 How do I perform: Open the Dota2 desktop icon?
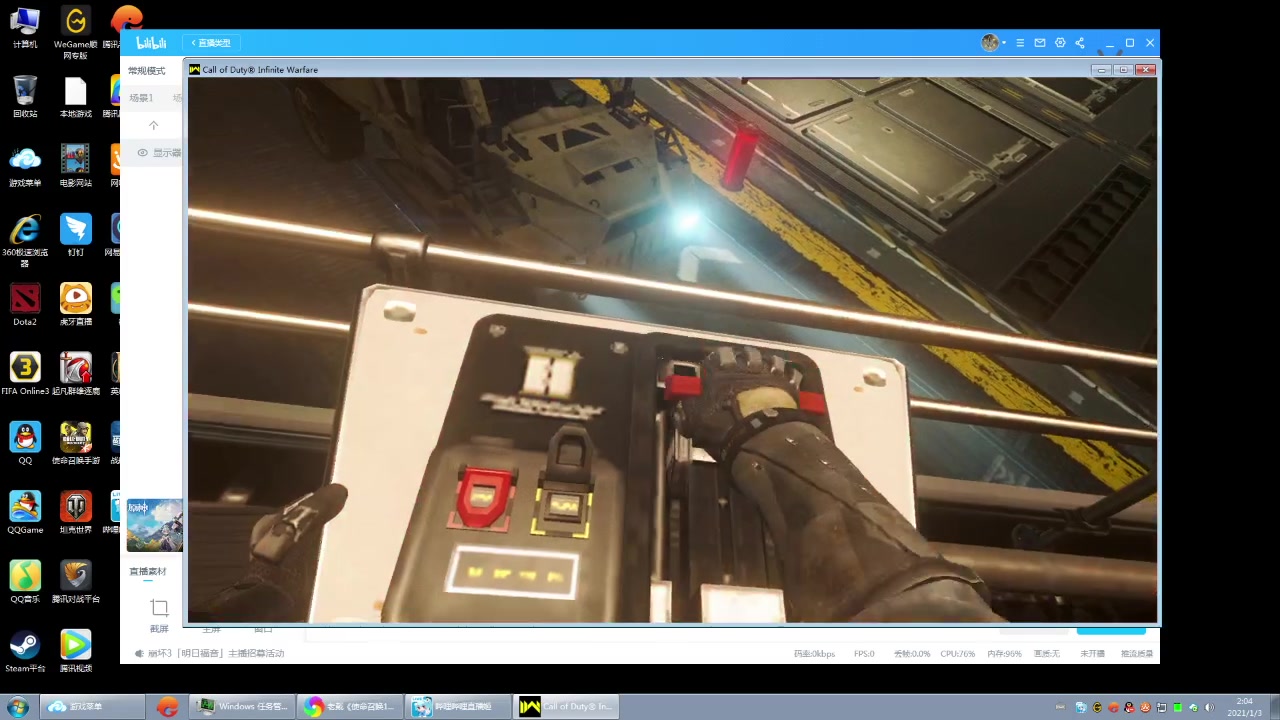coord(25,305)
